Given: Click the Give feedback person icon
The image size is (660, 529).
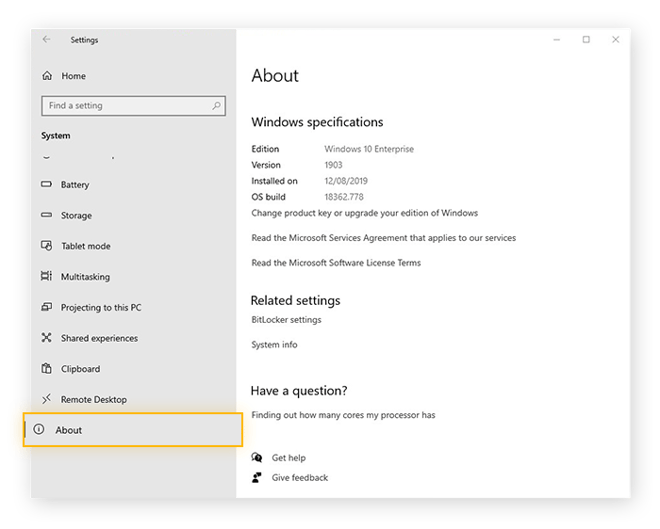Looking at the screenshot, I should (257, 477).
